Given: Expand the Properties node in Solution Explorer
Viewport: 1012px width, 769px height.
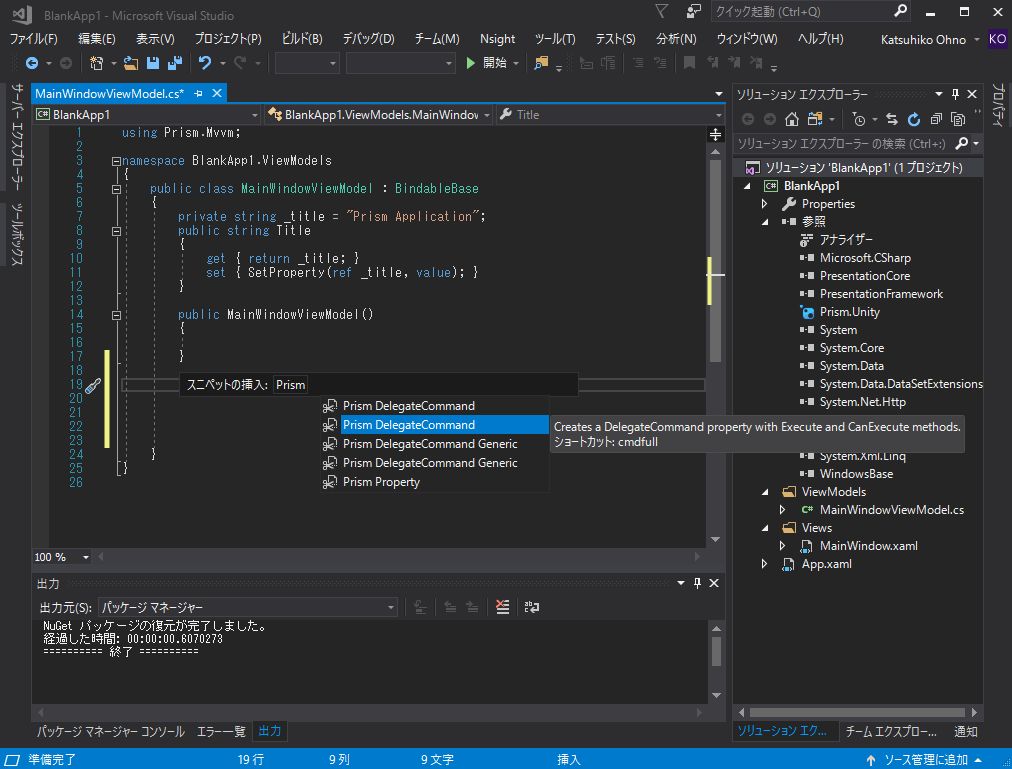Looking at the screenshot, I should tap(765, 204).
